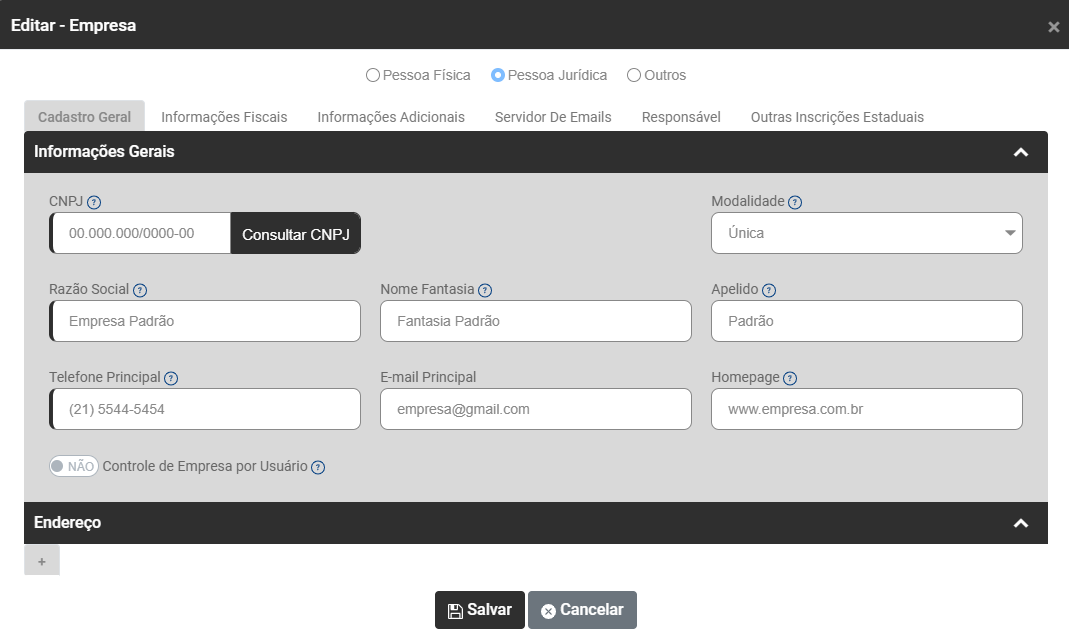The width and height of the screenshot is (1069, 631).
Task: Collapse the Endereço section
Action: click(x=1021, y=523)
